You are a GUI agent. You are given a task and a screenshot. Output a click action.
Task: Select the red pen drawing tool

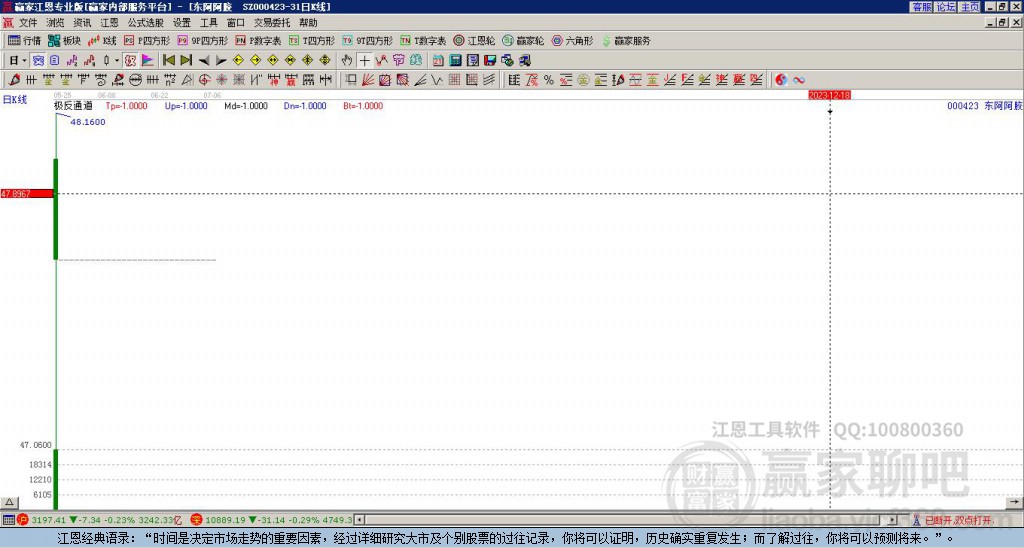point(14,80)
